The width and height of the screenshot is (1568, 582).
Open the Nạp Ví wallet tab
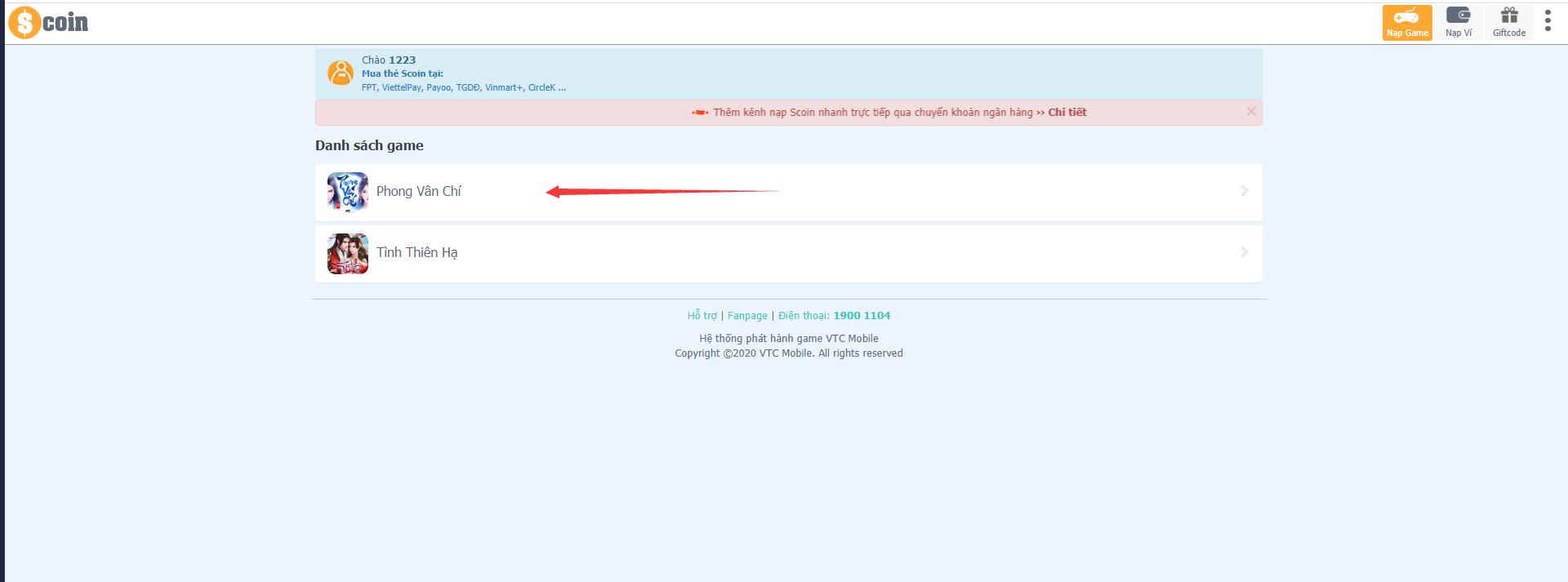pos(1459,23)
